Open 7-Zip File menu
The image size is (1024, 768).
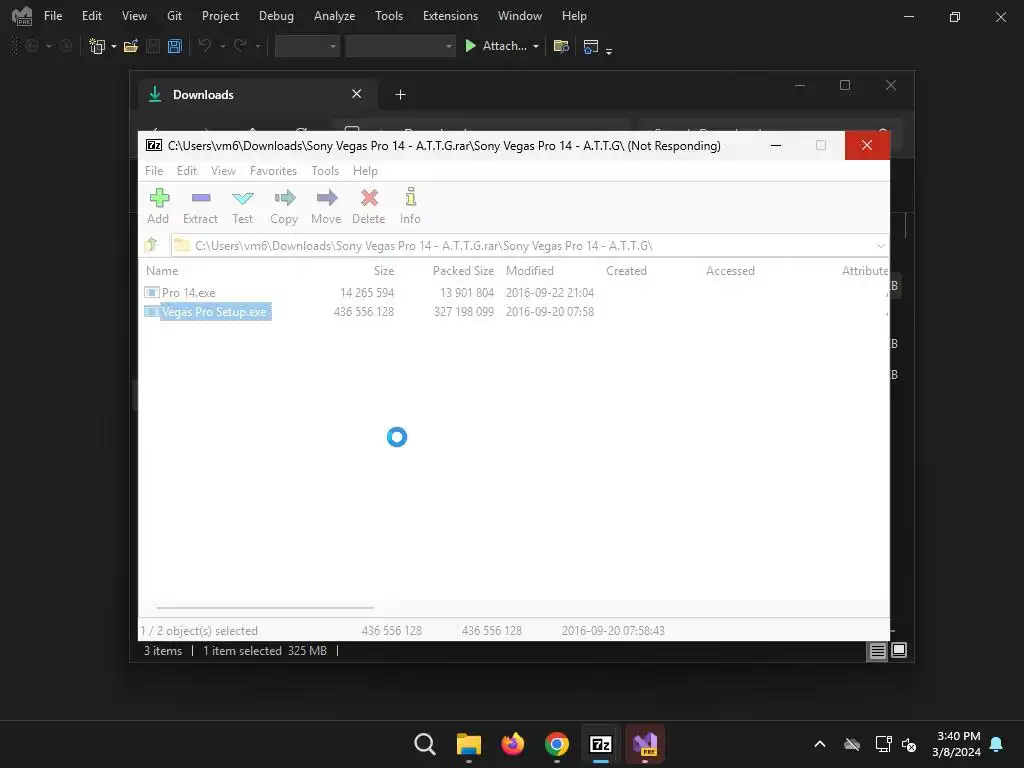154,170
